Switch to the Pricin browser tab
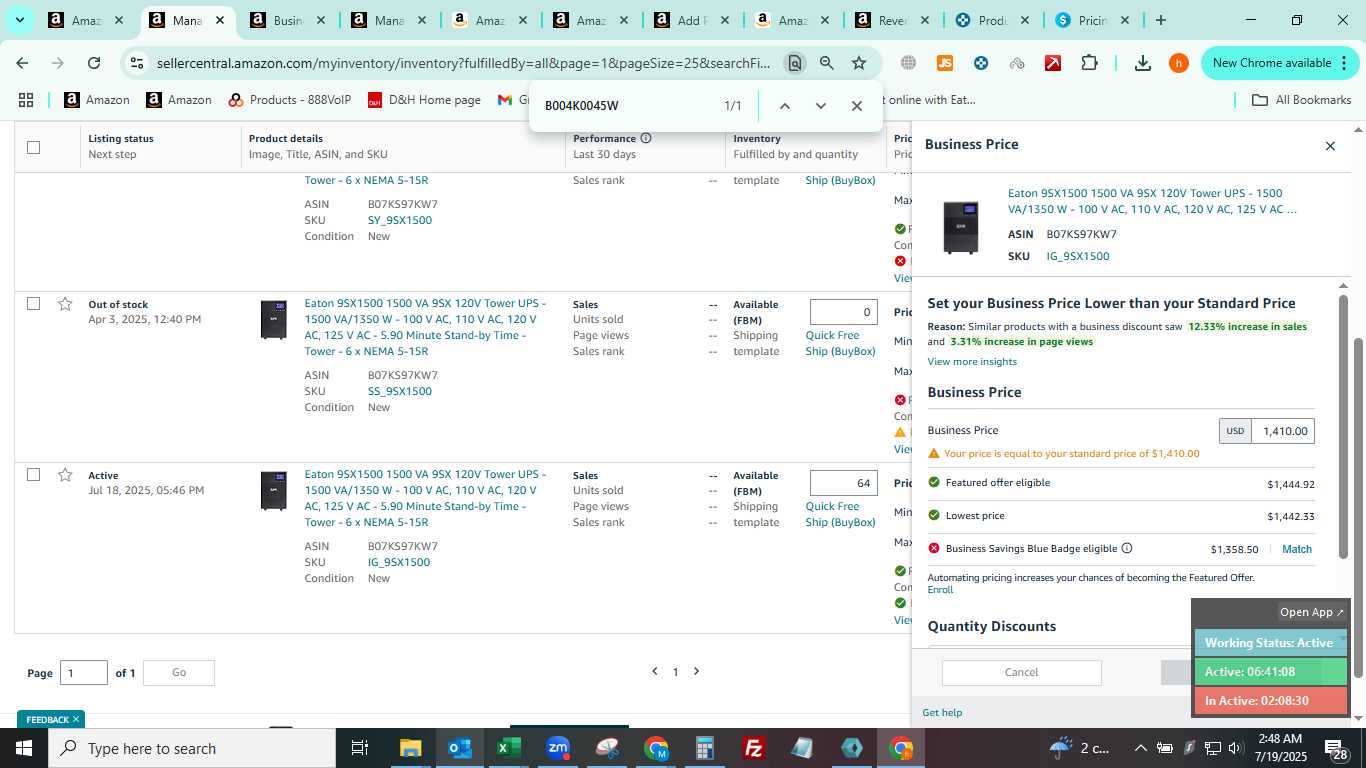The image size is (1366, 768). (1091, 20)
